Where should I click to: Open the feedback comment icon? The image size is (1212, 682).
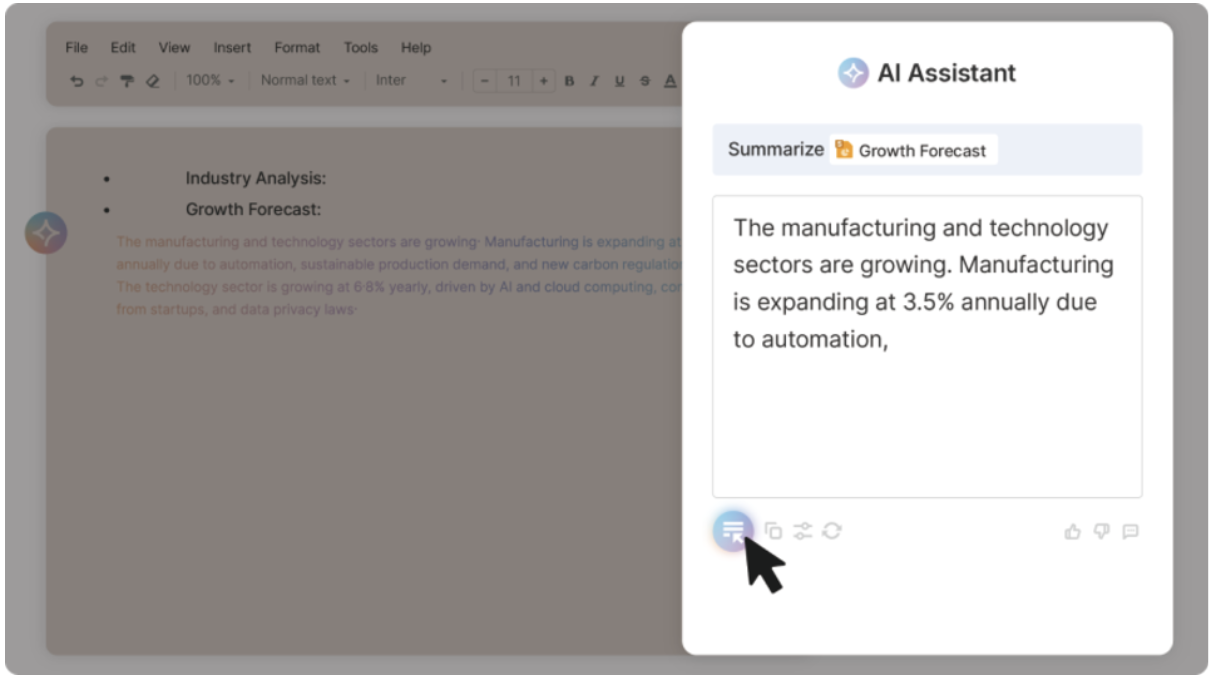pyautogui.click(x=1130, y=532)
